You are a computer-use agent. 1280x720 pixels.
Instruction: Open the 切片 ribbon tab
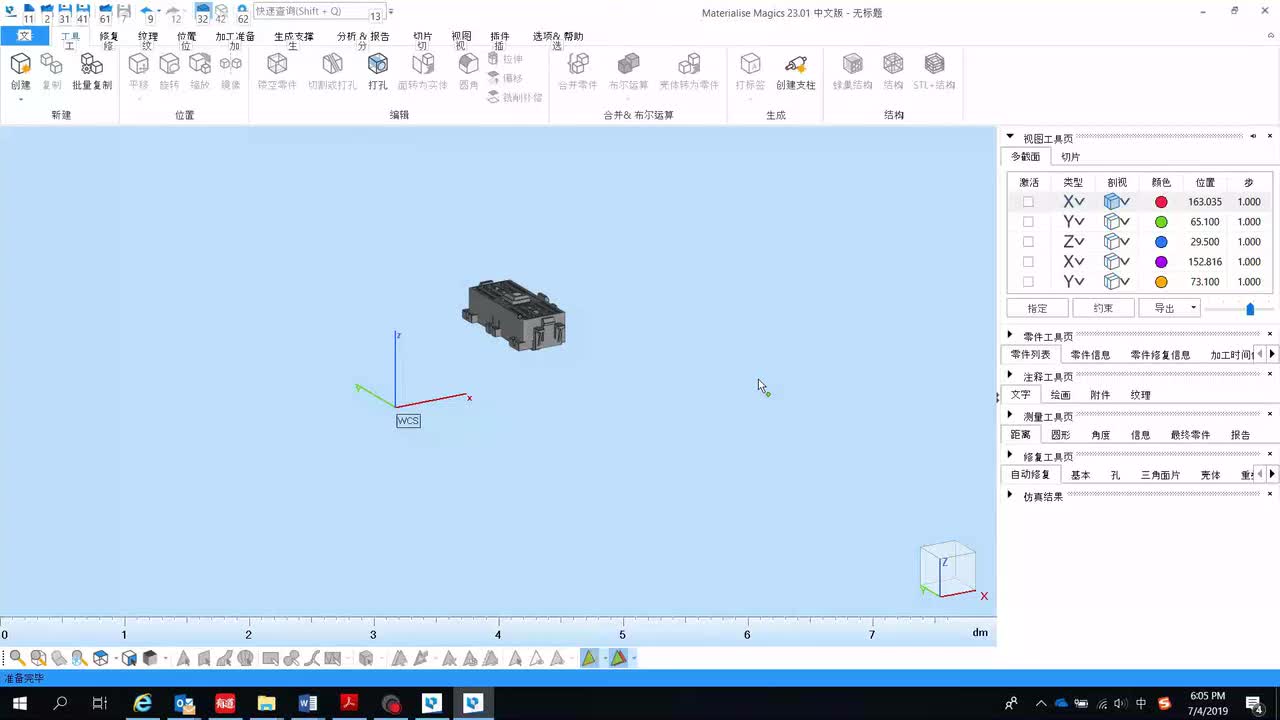[x=423, y=36]
